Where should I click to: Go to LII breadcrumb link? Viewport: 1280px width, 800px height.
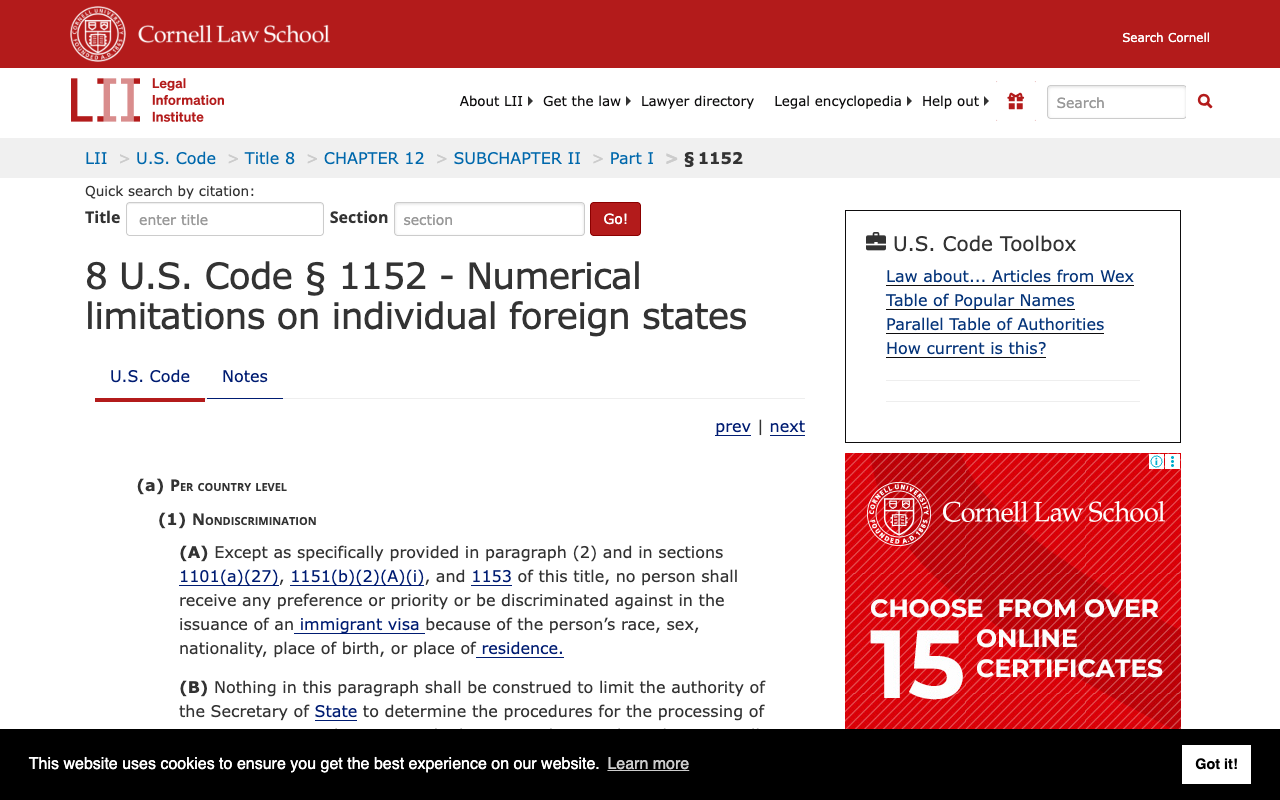96,158
